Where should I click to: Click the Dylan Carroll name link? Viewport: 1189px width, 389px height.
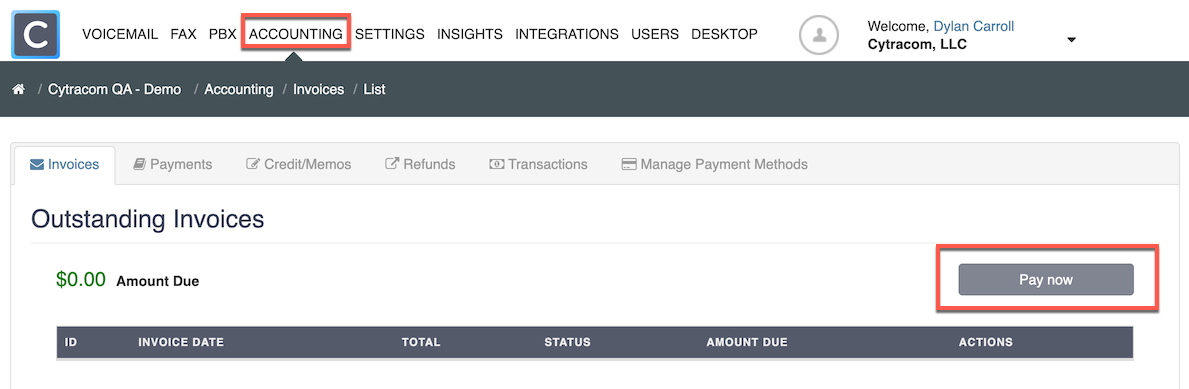[974, 27]
